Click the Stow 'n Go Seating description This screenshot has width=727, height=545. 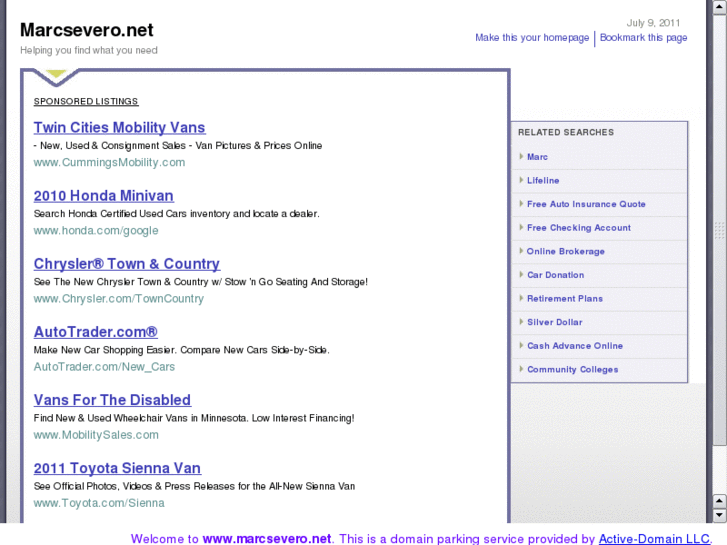pyautogui.click(x=201, y=282)
